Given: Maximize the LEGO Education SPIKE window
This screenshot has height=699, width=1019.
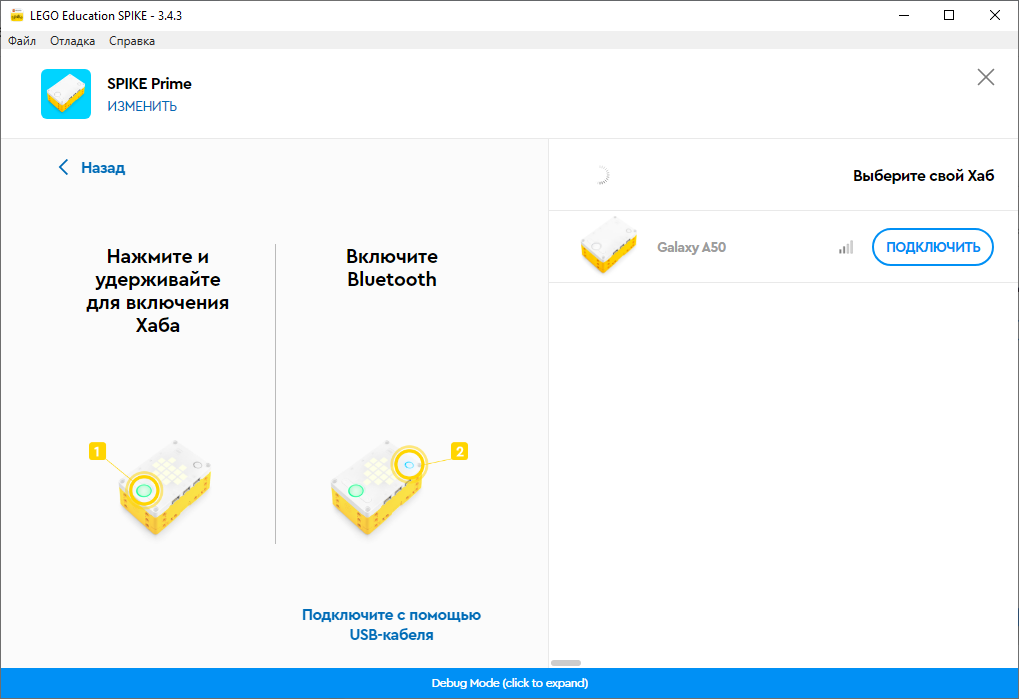Looking at the screenshot, I should tap(949, 15).
